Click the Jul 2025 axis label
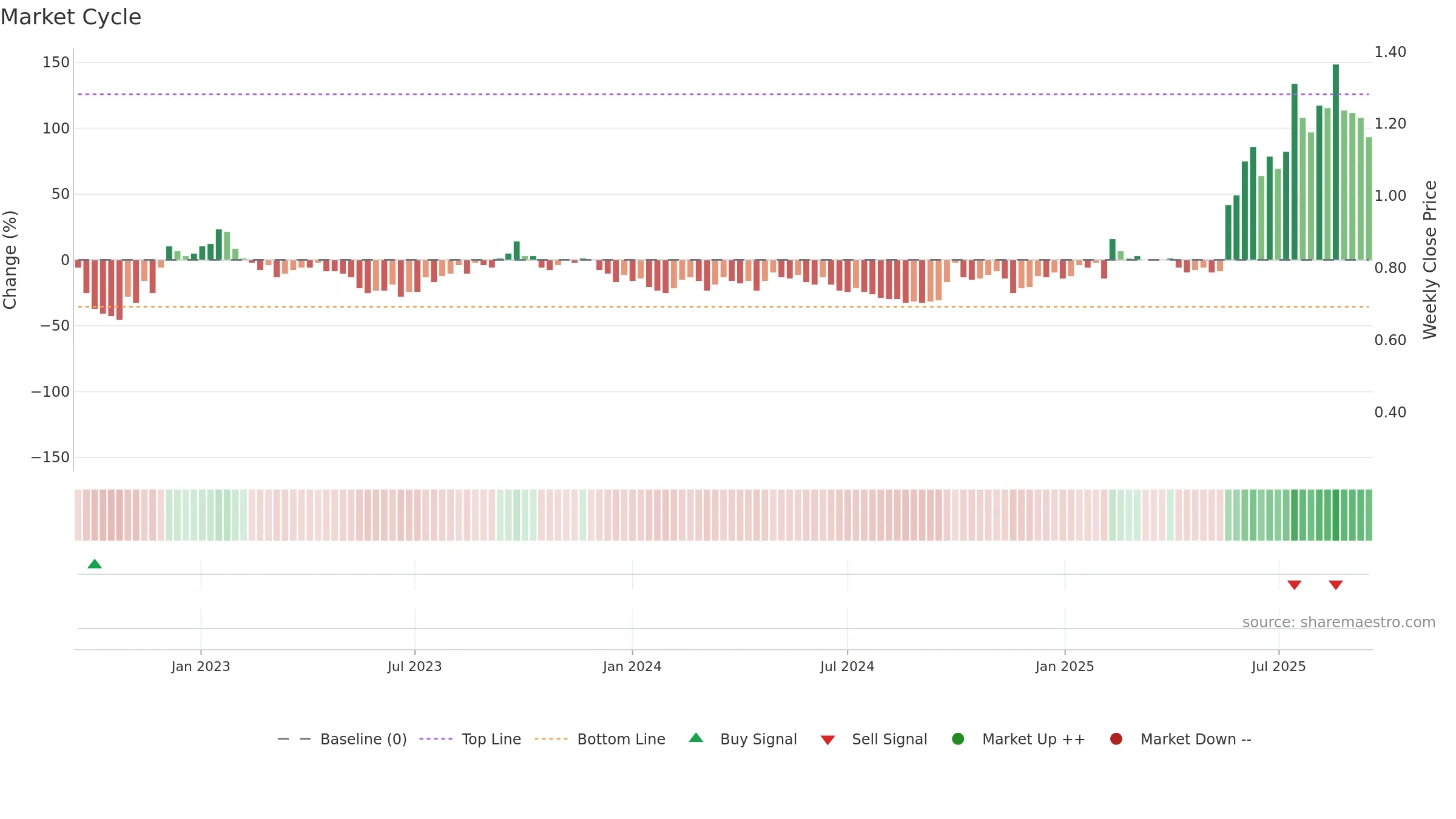 coord(1279,667)
